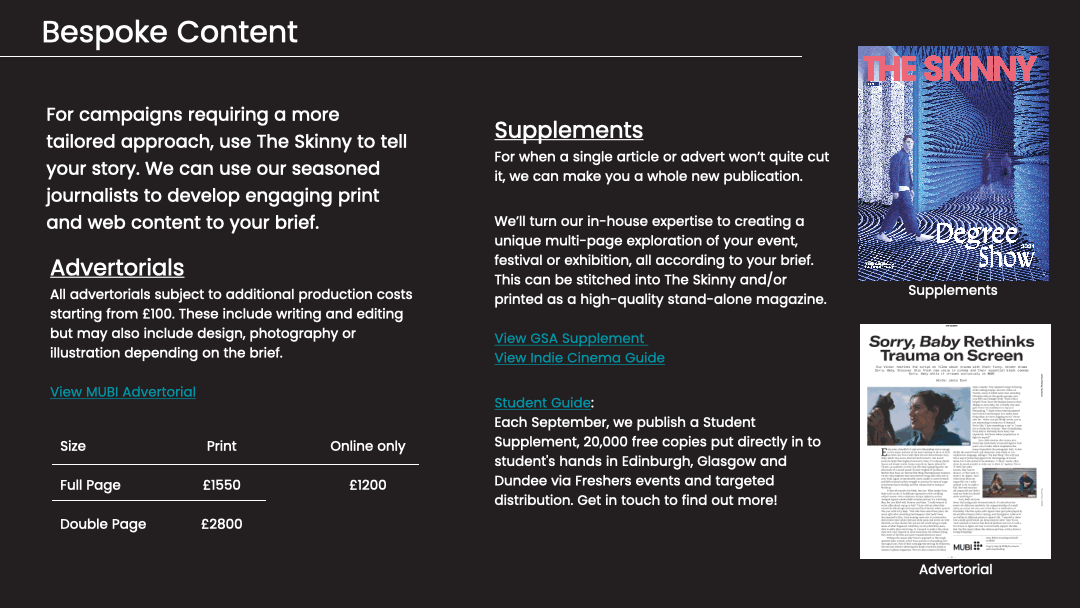Click the £2800 double page price
The image size is (1080, 608).
point(221,524)
